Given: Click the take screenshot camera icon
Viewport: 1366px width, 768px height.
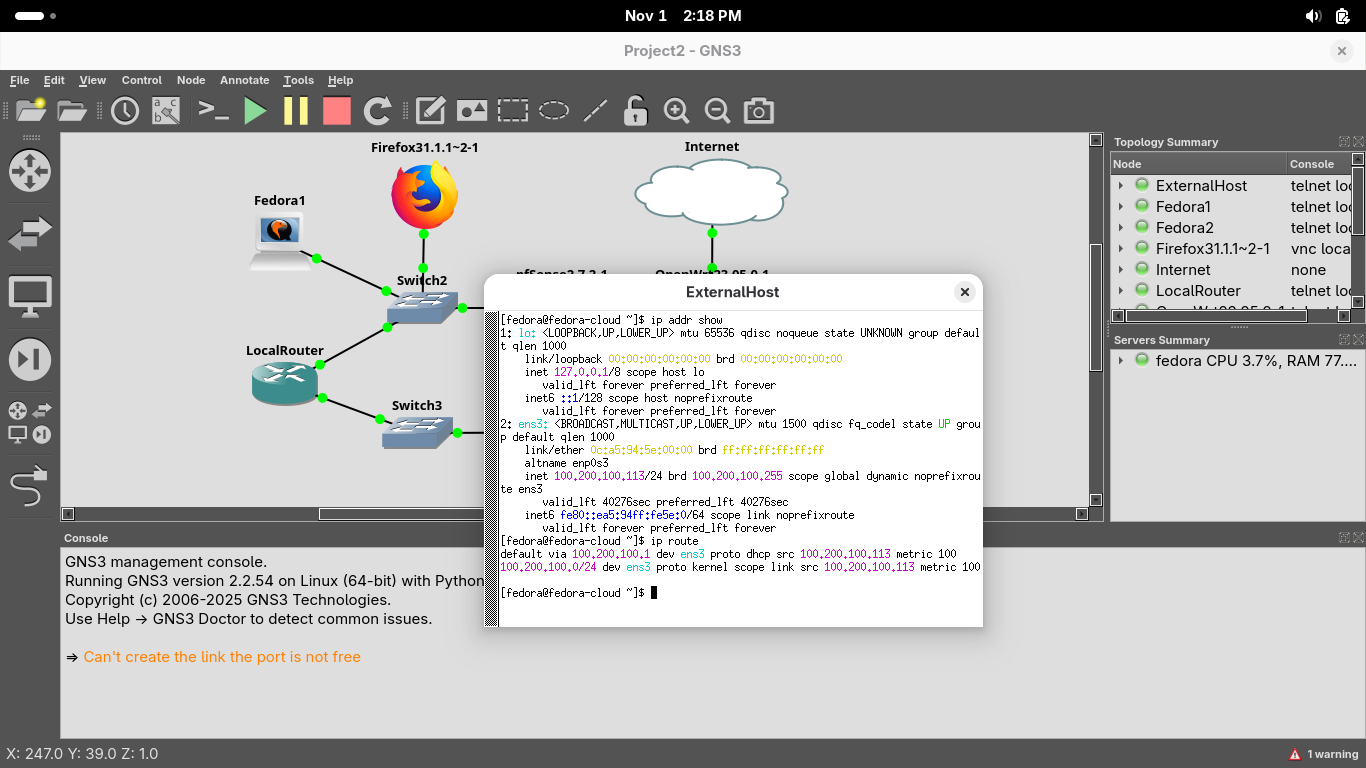Looking at the screenshot, I should pos(759,111).
